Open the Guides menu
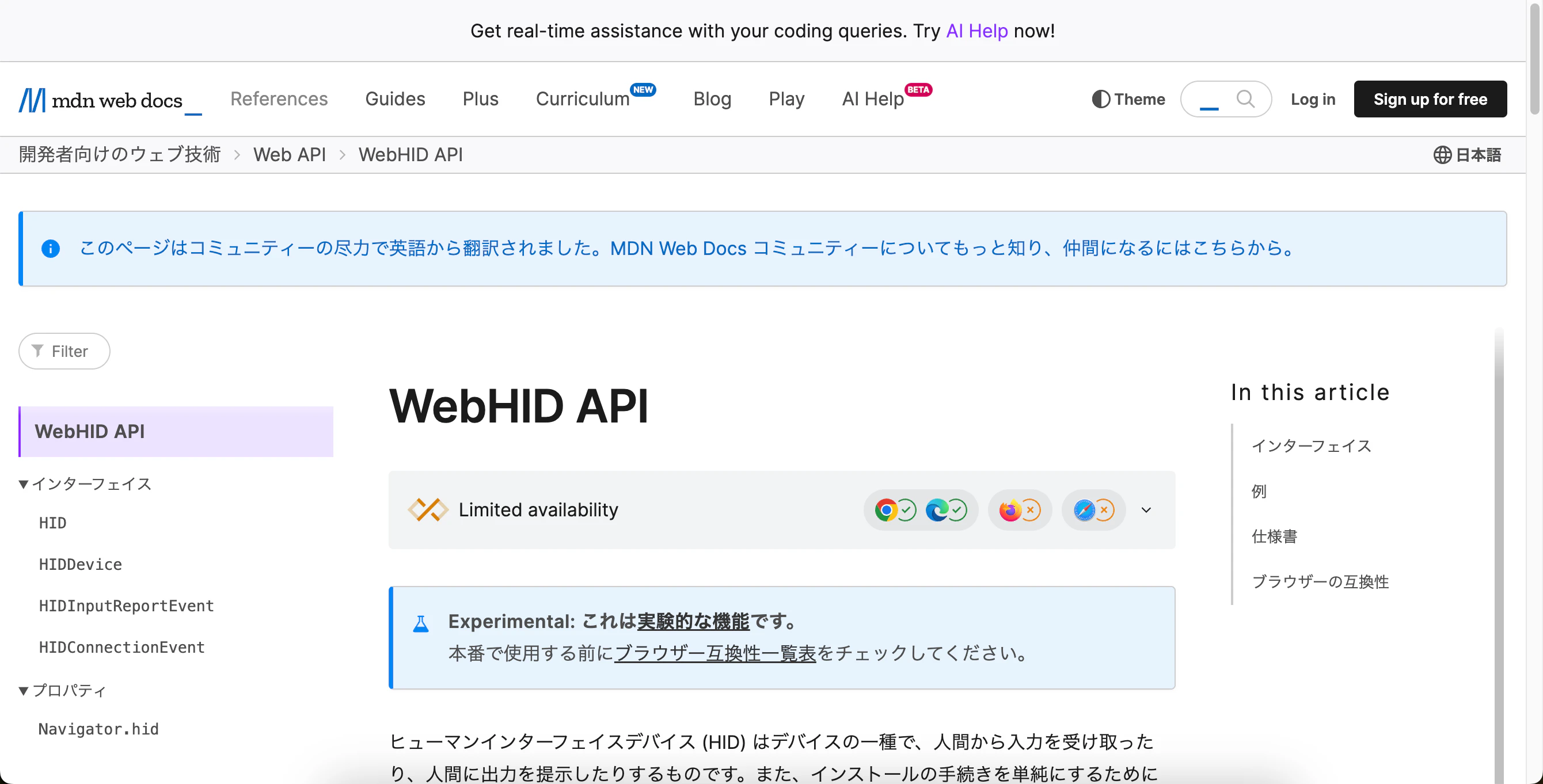Viewport: 1543px width, 784px height. pyautogui.click(x=396, y=99)
